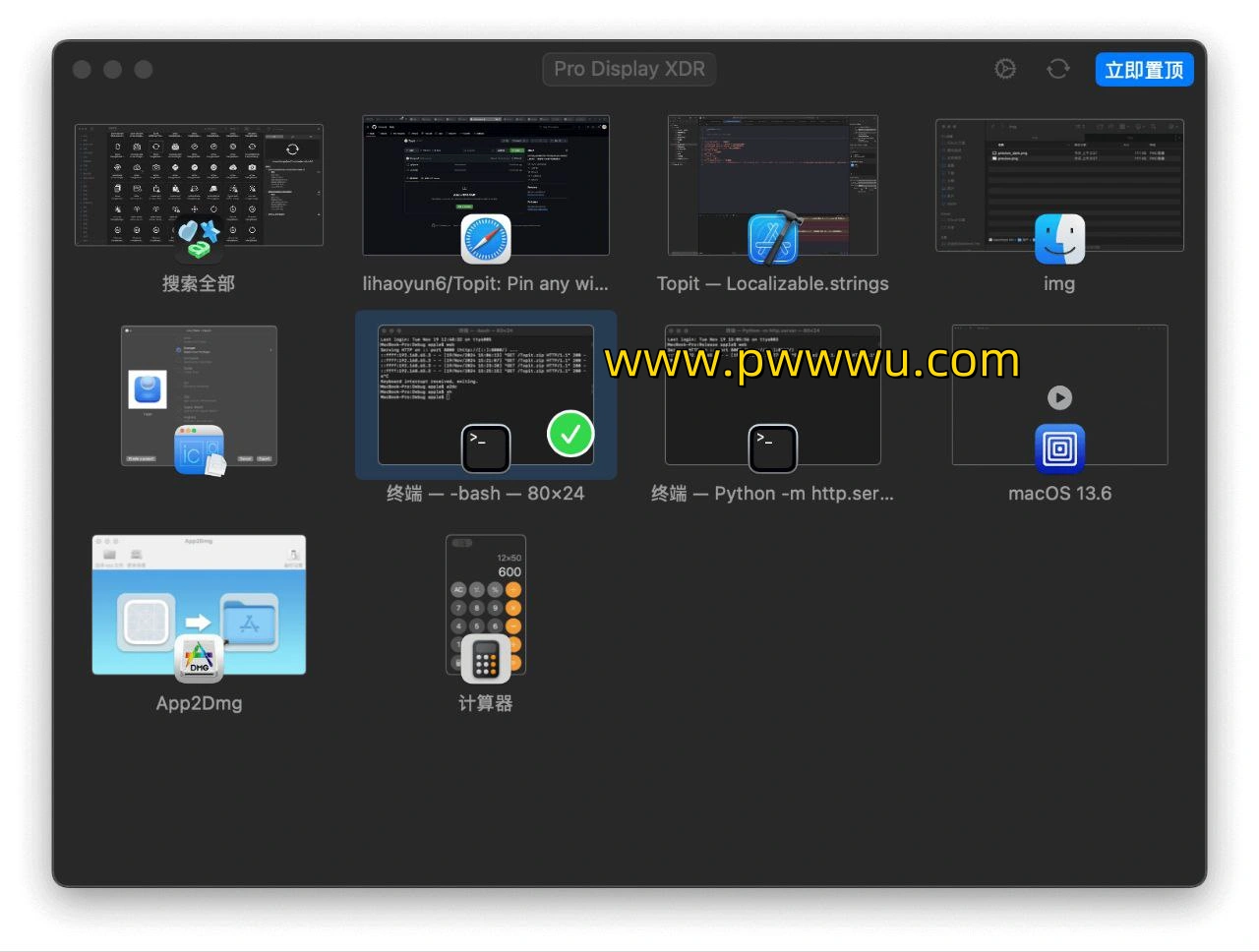This screenshot has width=1259, height=952.
Task: Select the 搜索全部 window thumbnail
Action: tap(199, 185)
